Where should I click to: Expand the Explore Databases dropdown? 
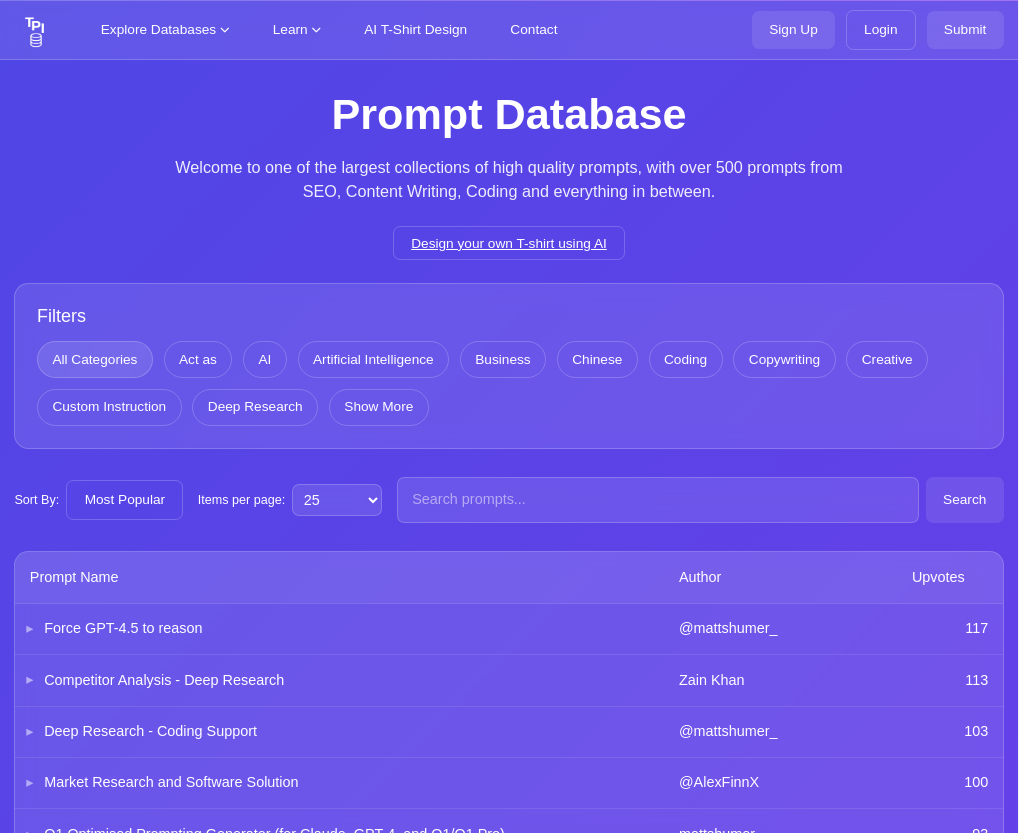pos(164,30)
